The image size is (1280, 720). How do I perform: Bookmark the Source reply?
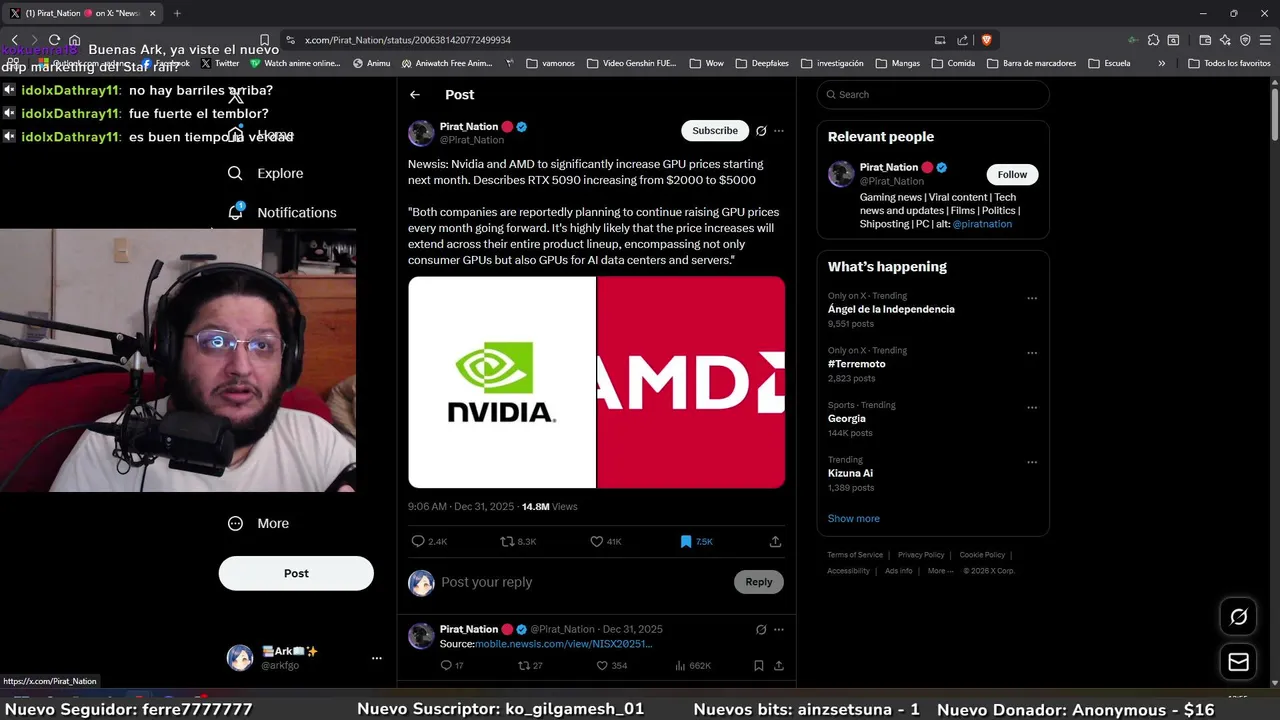(759, 665)
